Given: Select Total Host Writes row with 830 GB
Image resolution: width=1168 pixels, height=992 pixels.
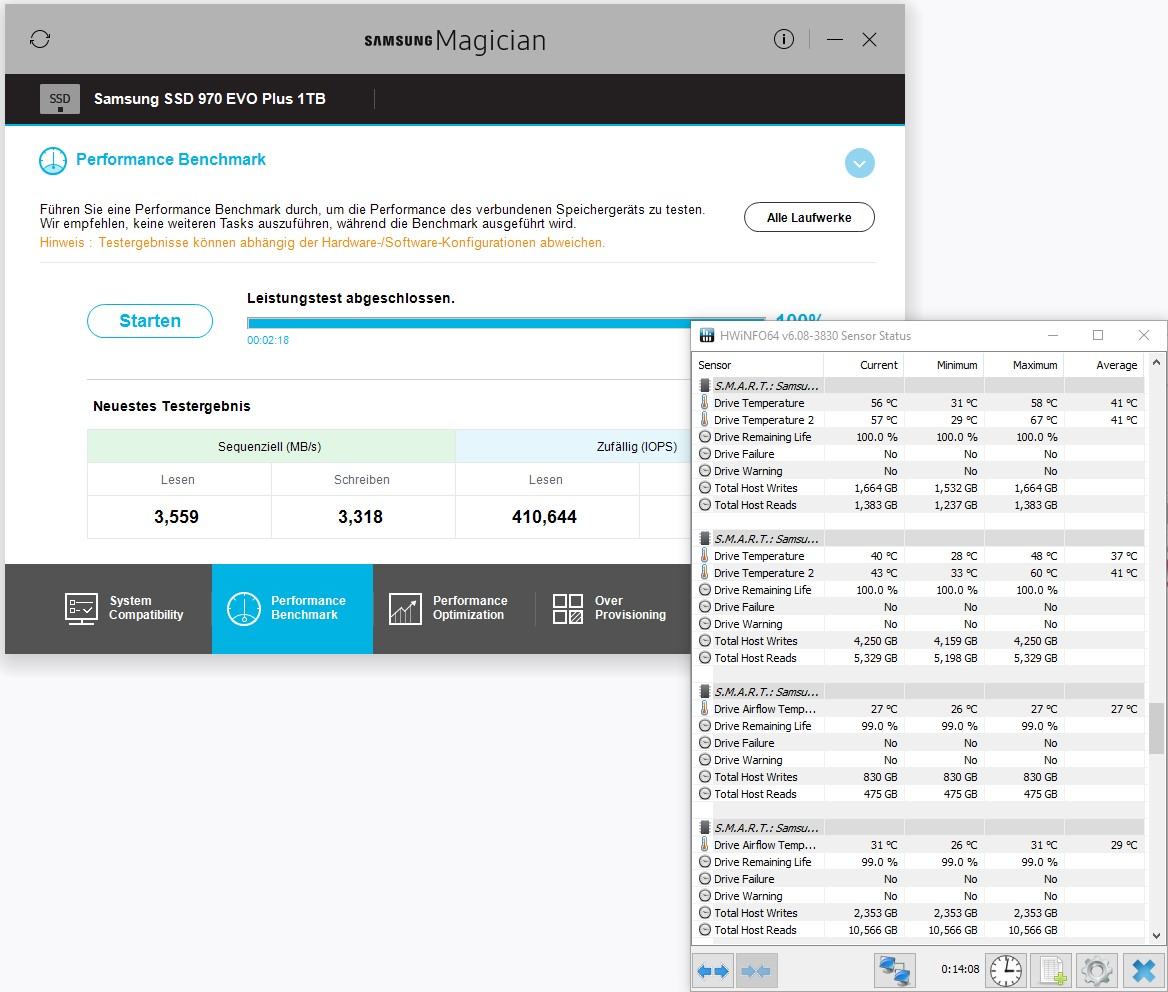Looking at the screenshot, I should click(x=918, y=777).
